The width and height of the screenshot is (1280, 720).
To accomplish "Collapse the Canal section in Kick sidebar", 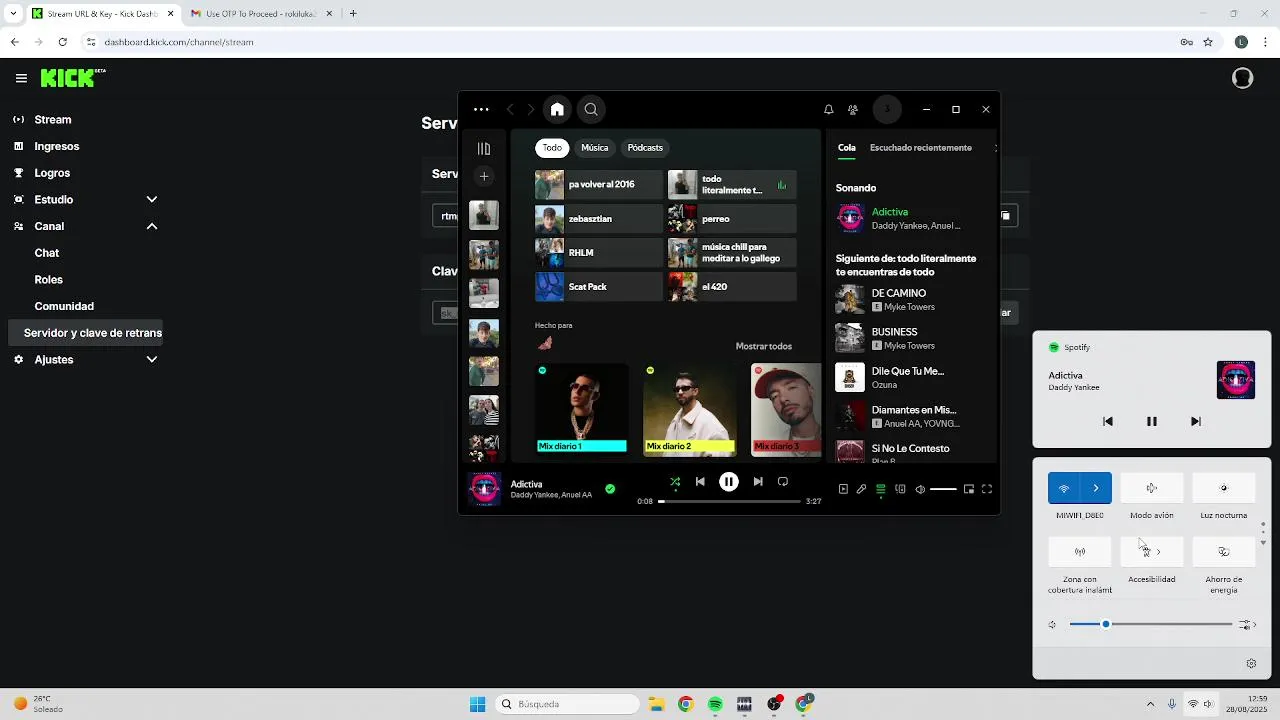I will point(152,226).
